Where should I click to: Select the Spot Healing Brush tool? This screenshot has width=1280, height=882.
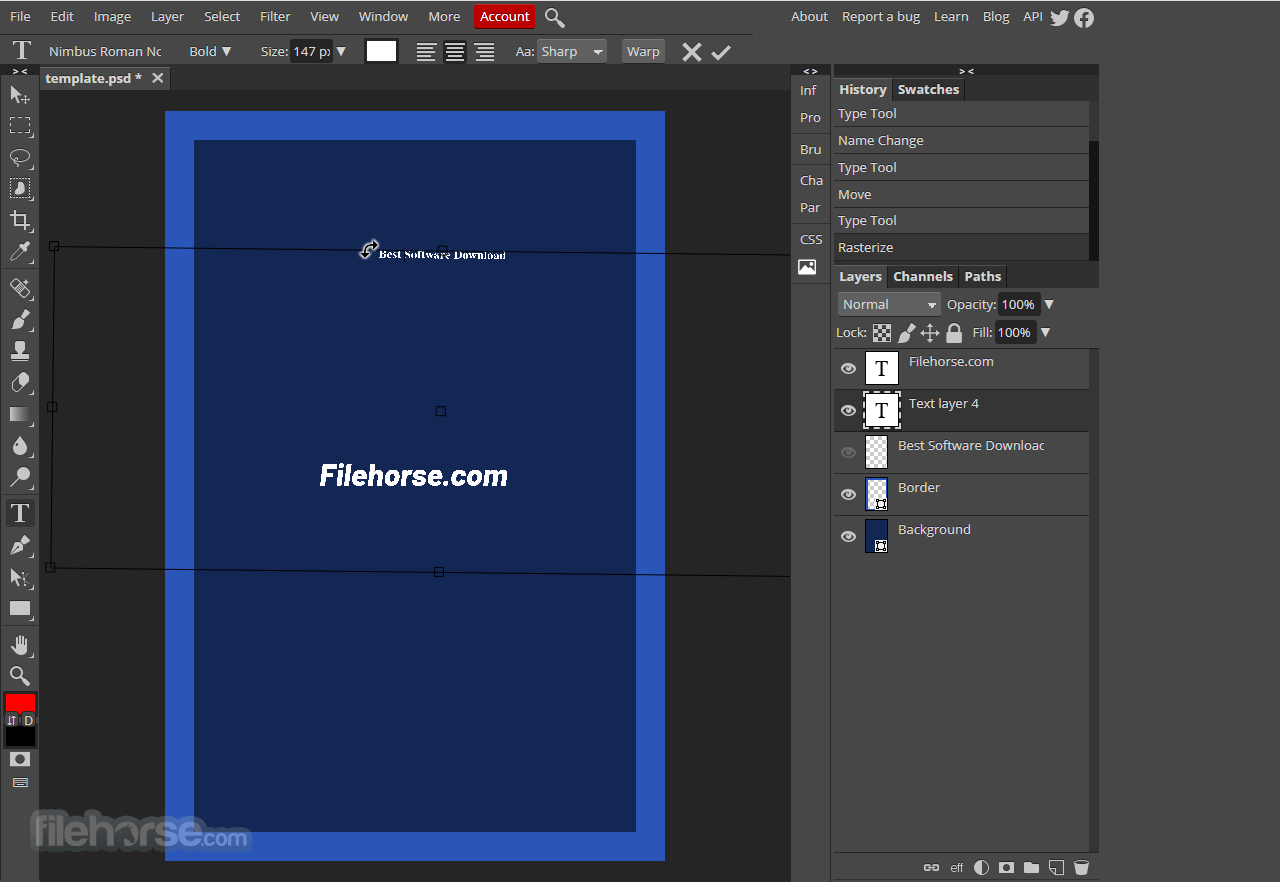20,288
